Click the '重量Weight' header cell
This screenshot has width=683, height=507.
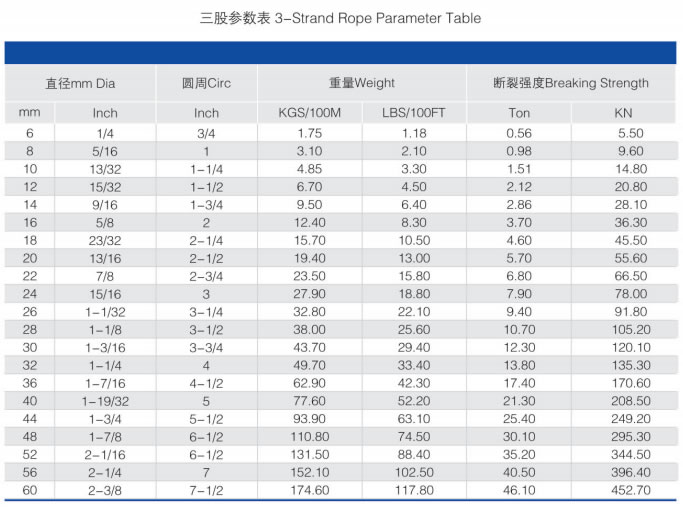pyautogui.click(x=361, y=83)
